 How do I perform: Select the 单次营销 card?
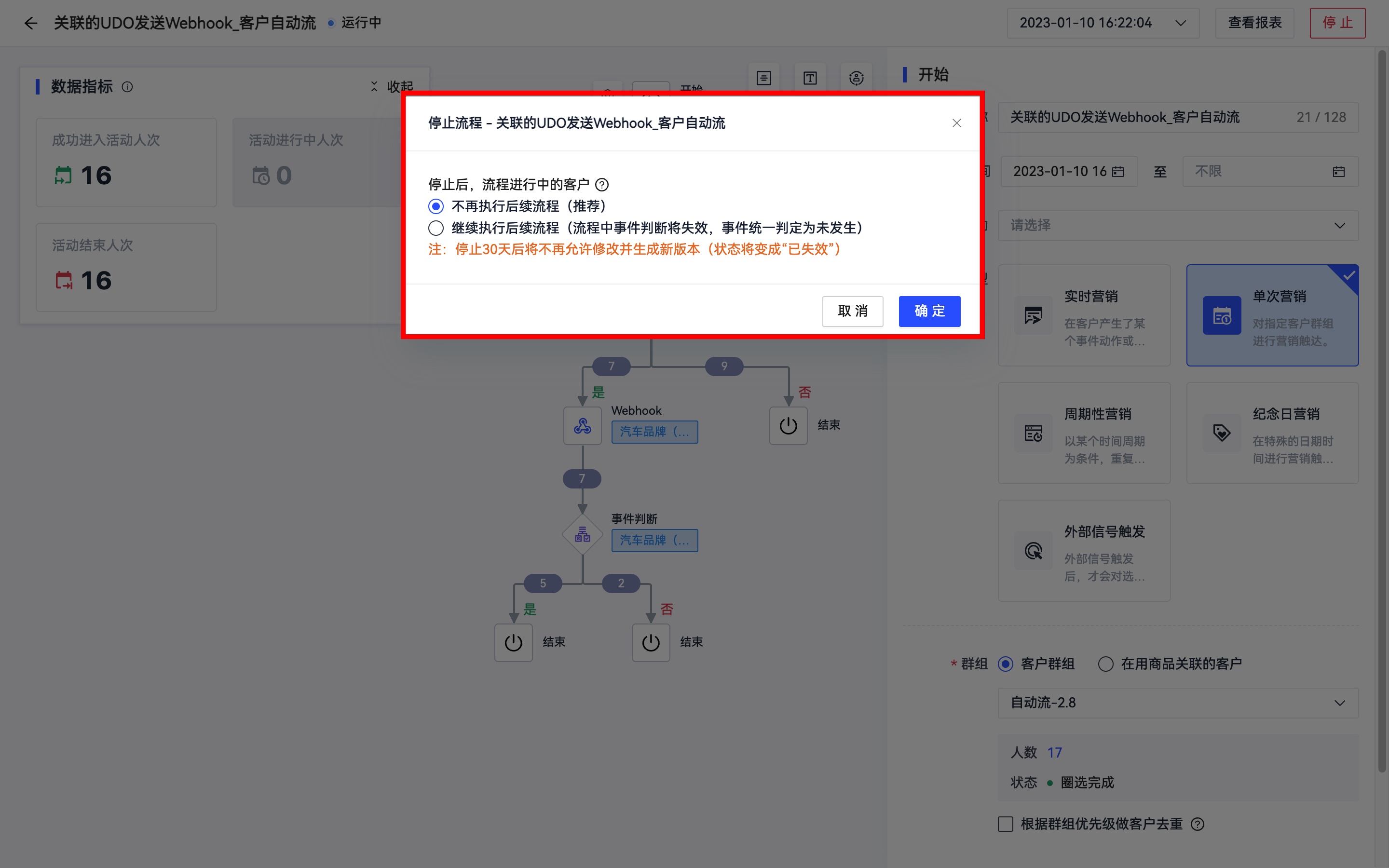(1272, 315)
